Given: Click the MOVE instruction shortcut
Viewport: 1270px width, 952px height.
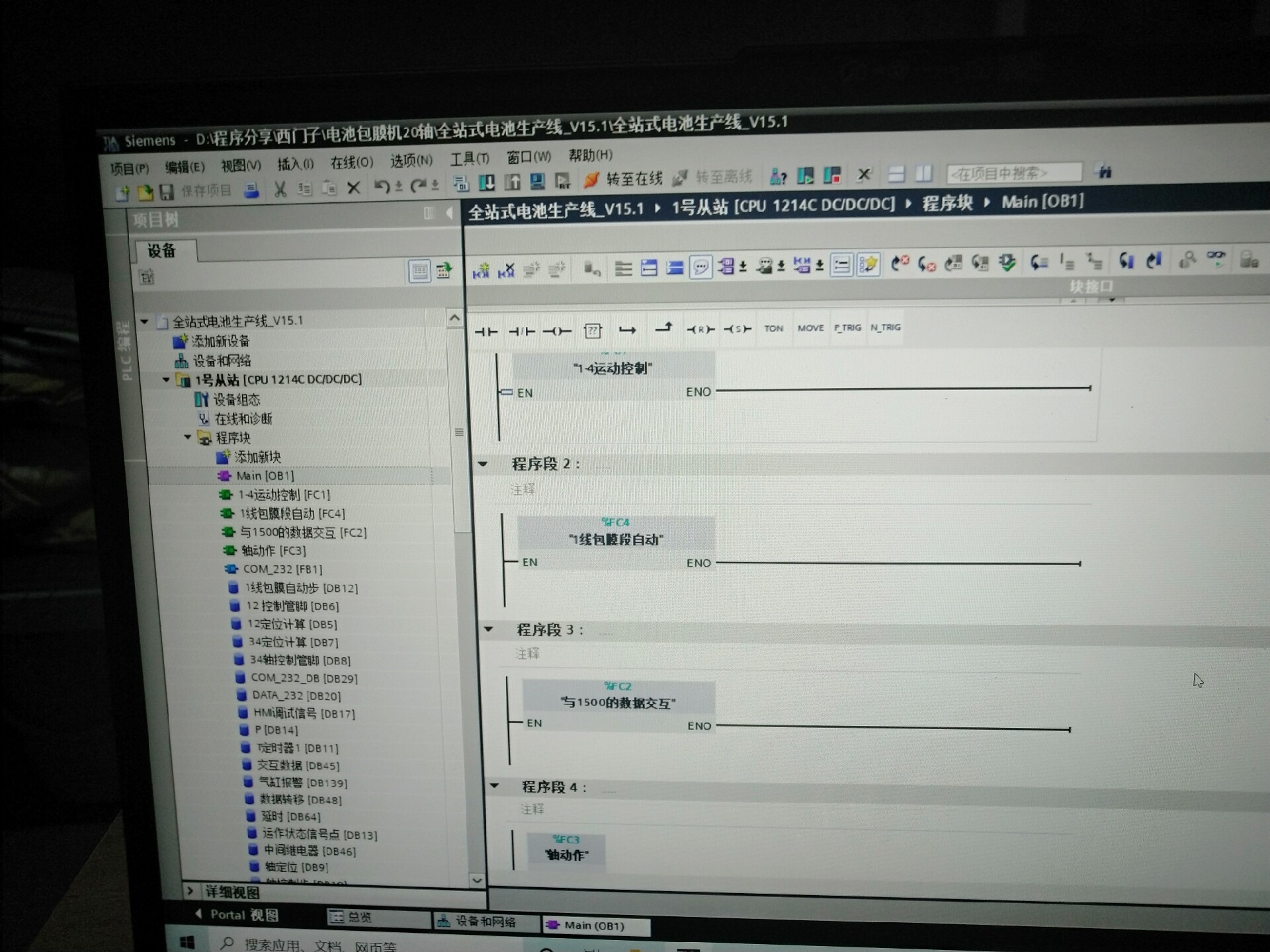Looking at the screenshot, I should pyautogui.click(x=810, y=328).
